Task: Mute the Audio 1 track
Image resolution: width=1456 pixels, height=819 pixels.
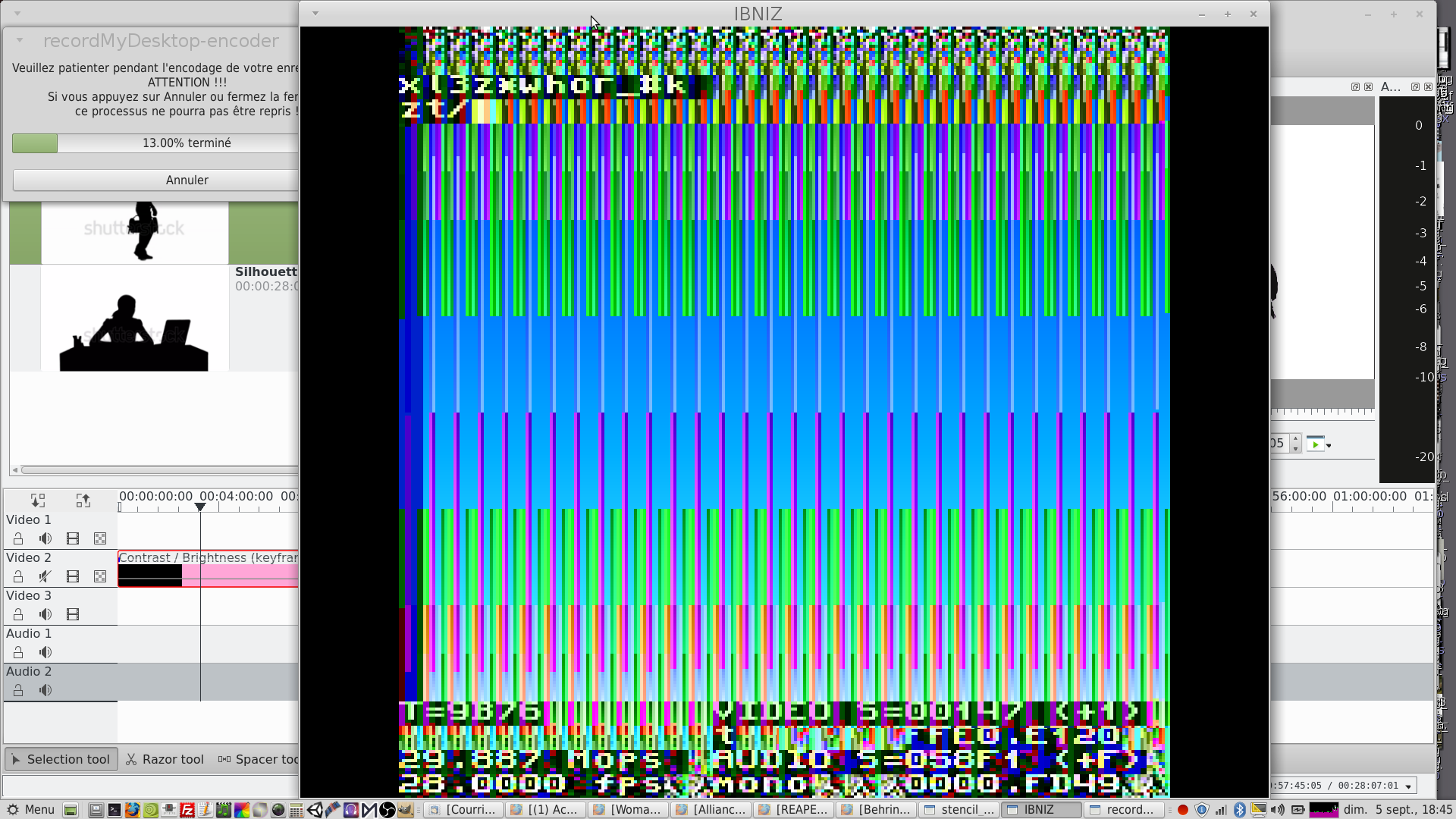Action: pyautogui.click(x=45, y=652)
